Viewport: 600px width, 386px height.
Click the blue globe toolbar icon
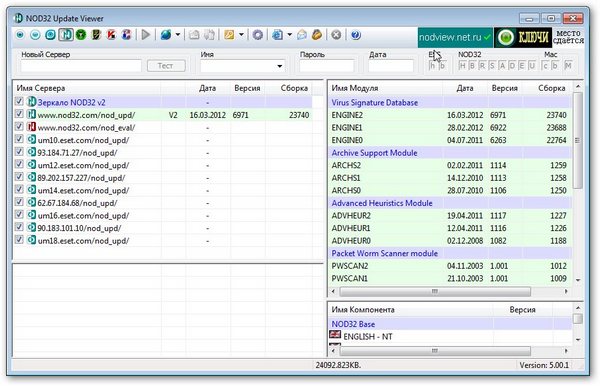(166, 35)
